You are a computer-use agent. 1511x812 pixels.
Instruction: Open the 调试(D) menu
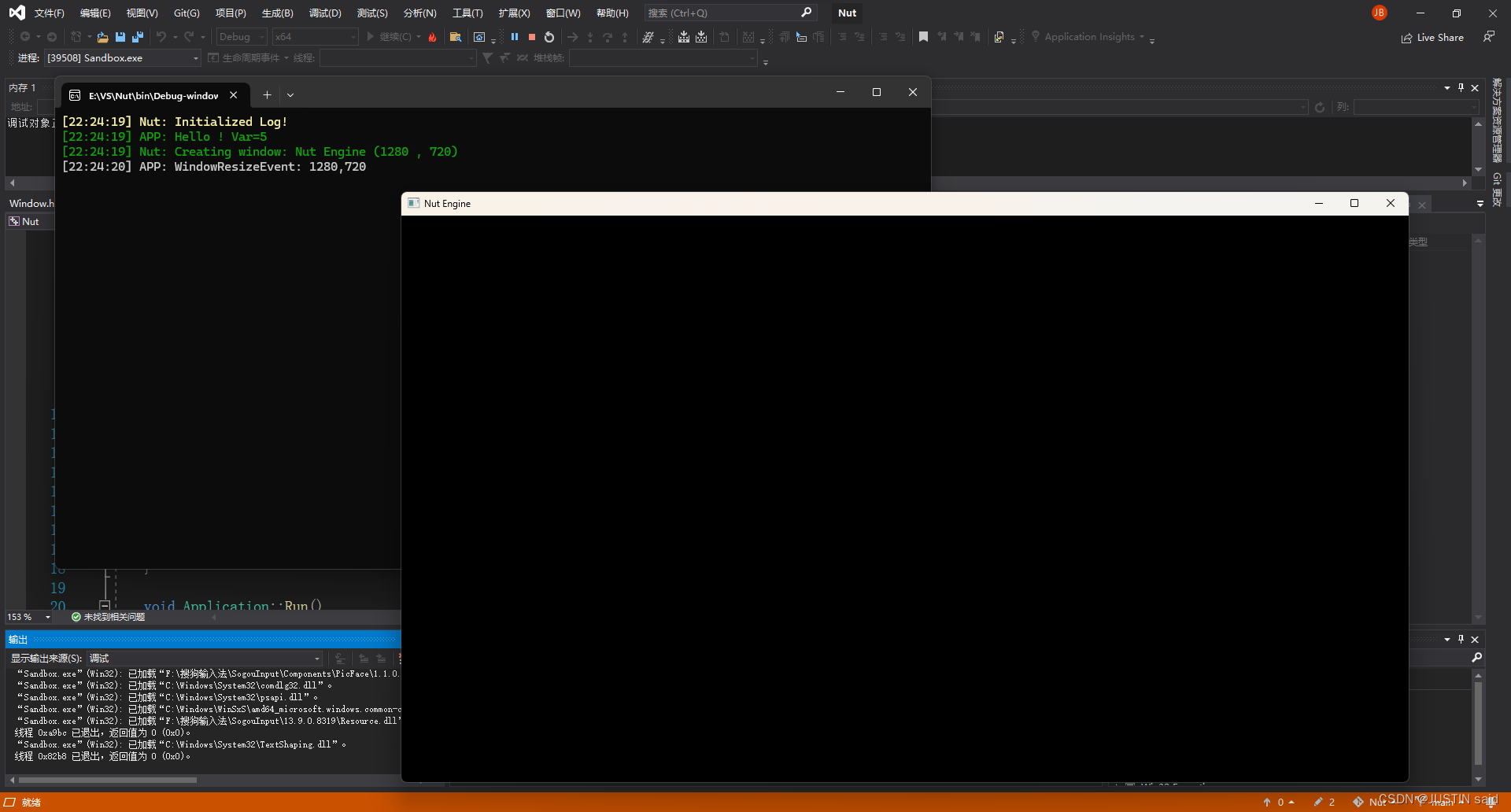pyautogui.click(x=325, y=13)
